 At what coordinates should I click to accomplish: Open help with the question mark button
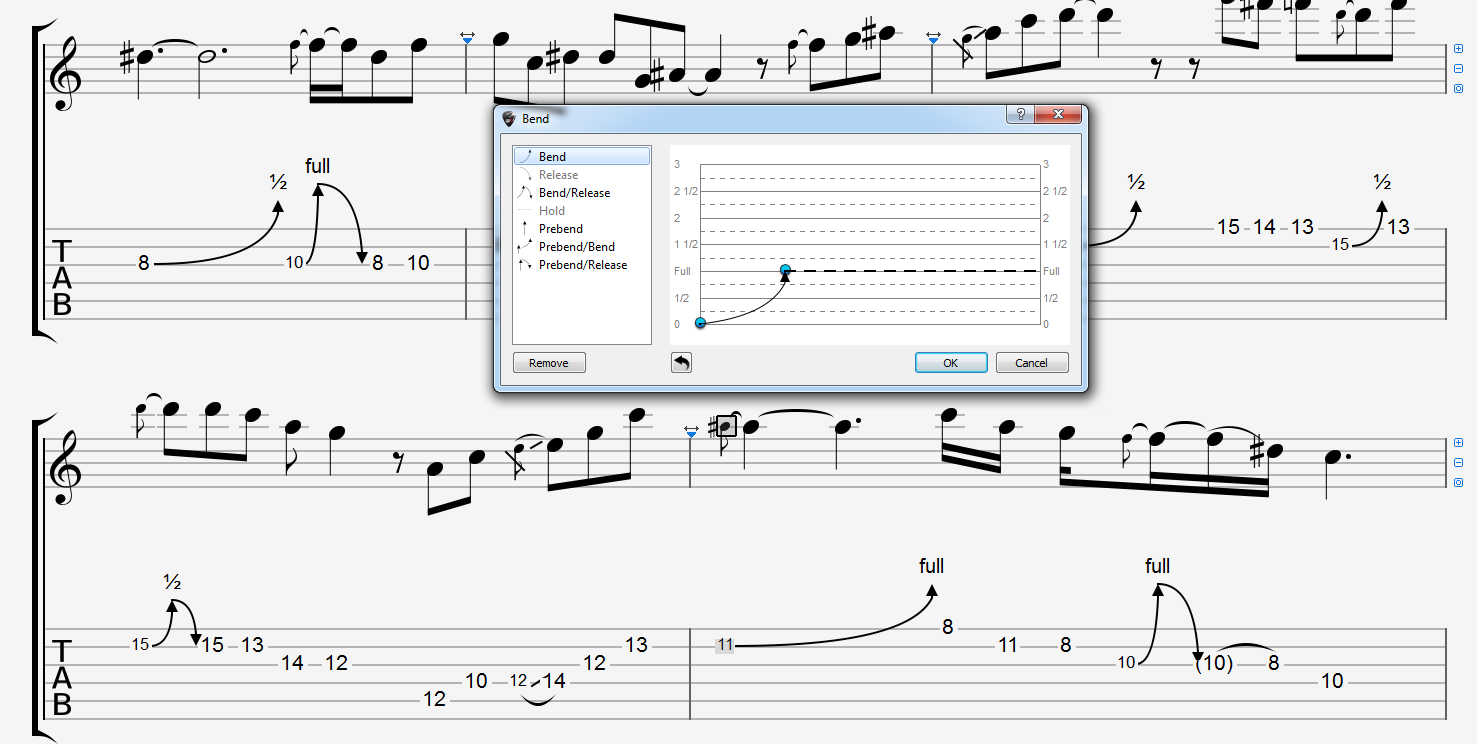click(x=1020, y=115)
